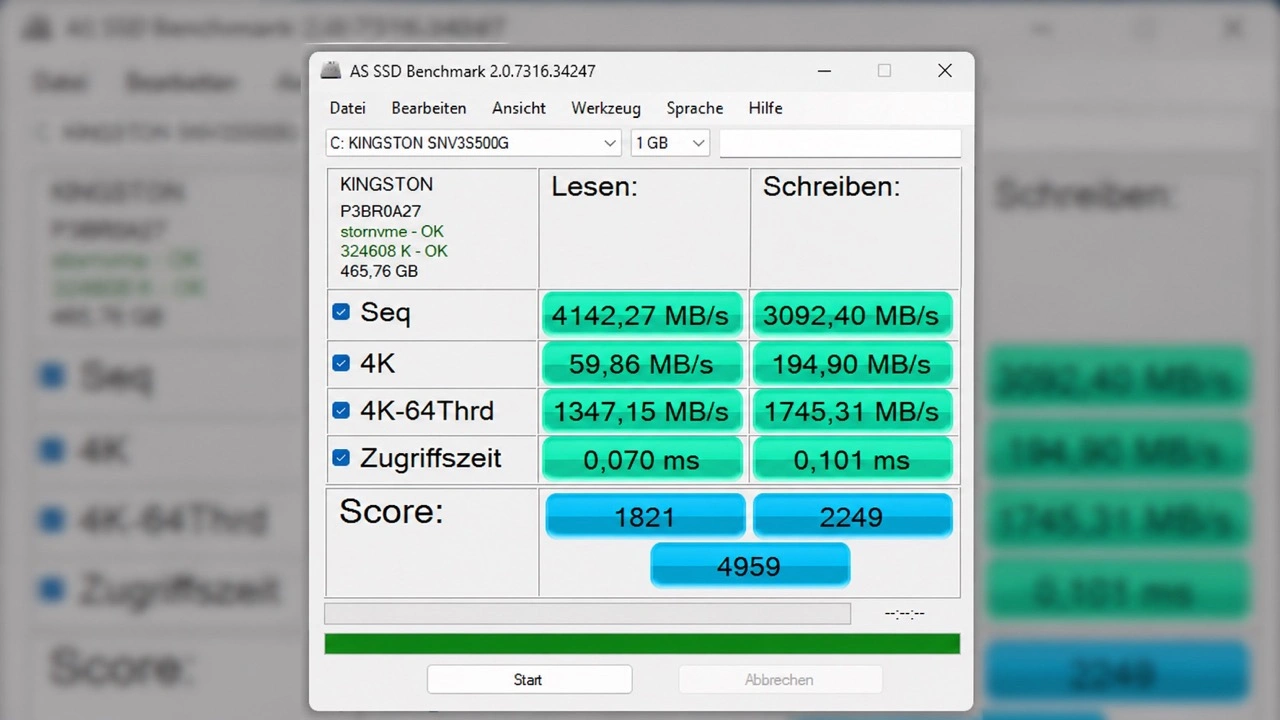Click the 4K read result 59,86 MB/s
The image size is (1280, 720).
click(x=641, y=364)
